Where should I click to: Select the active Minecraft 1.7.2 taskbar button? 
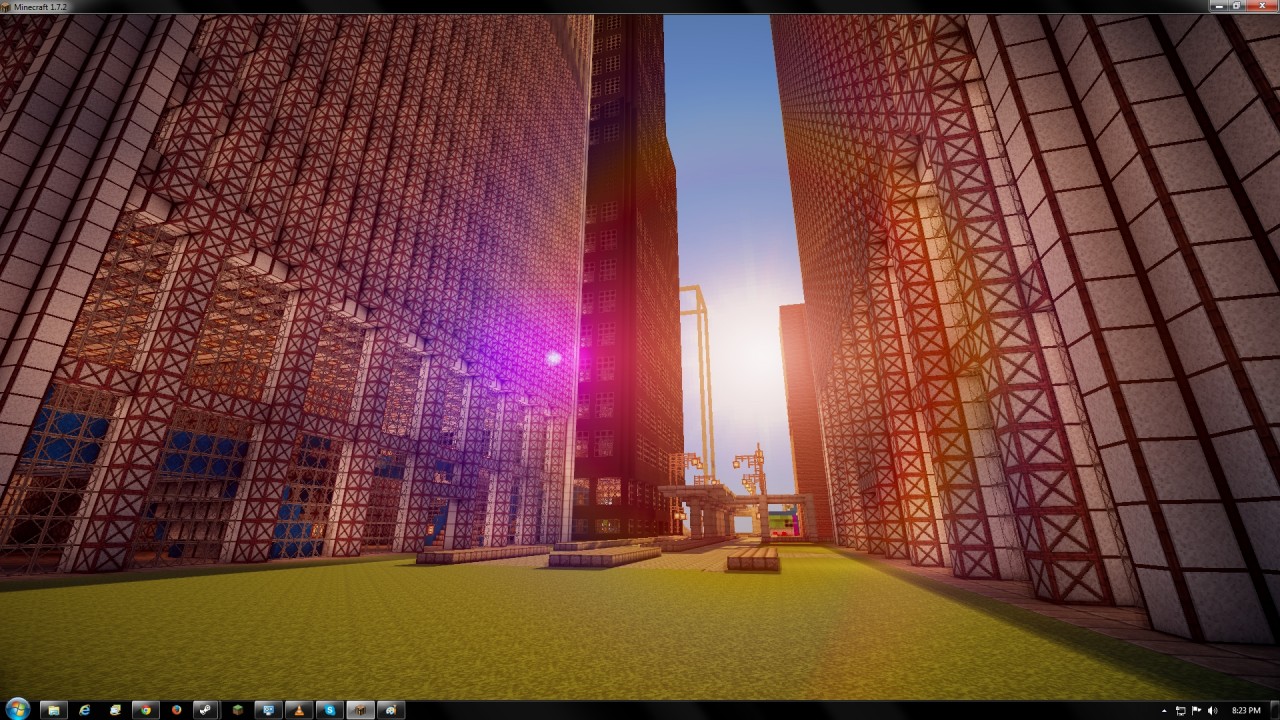(x=361, y=710)
